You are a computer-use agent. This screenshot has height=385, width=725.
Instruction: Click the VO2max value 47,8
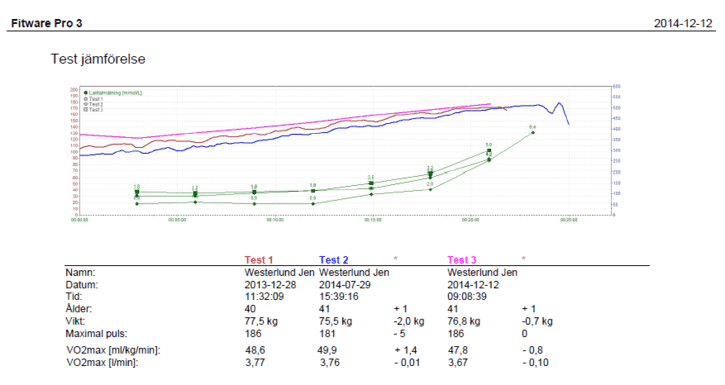coord(458,350)
